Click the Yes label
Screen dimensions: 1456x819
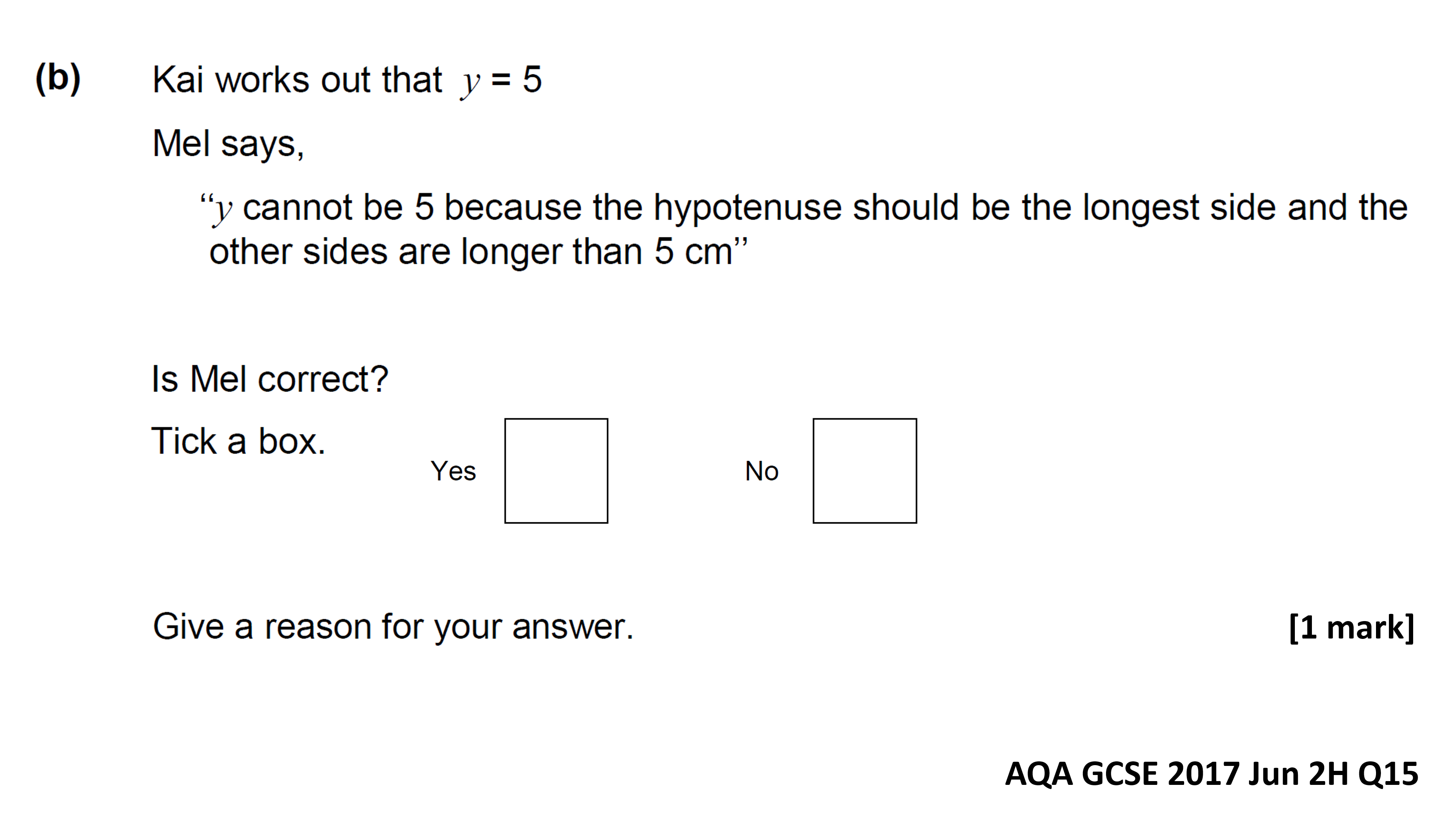point(453,471)
